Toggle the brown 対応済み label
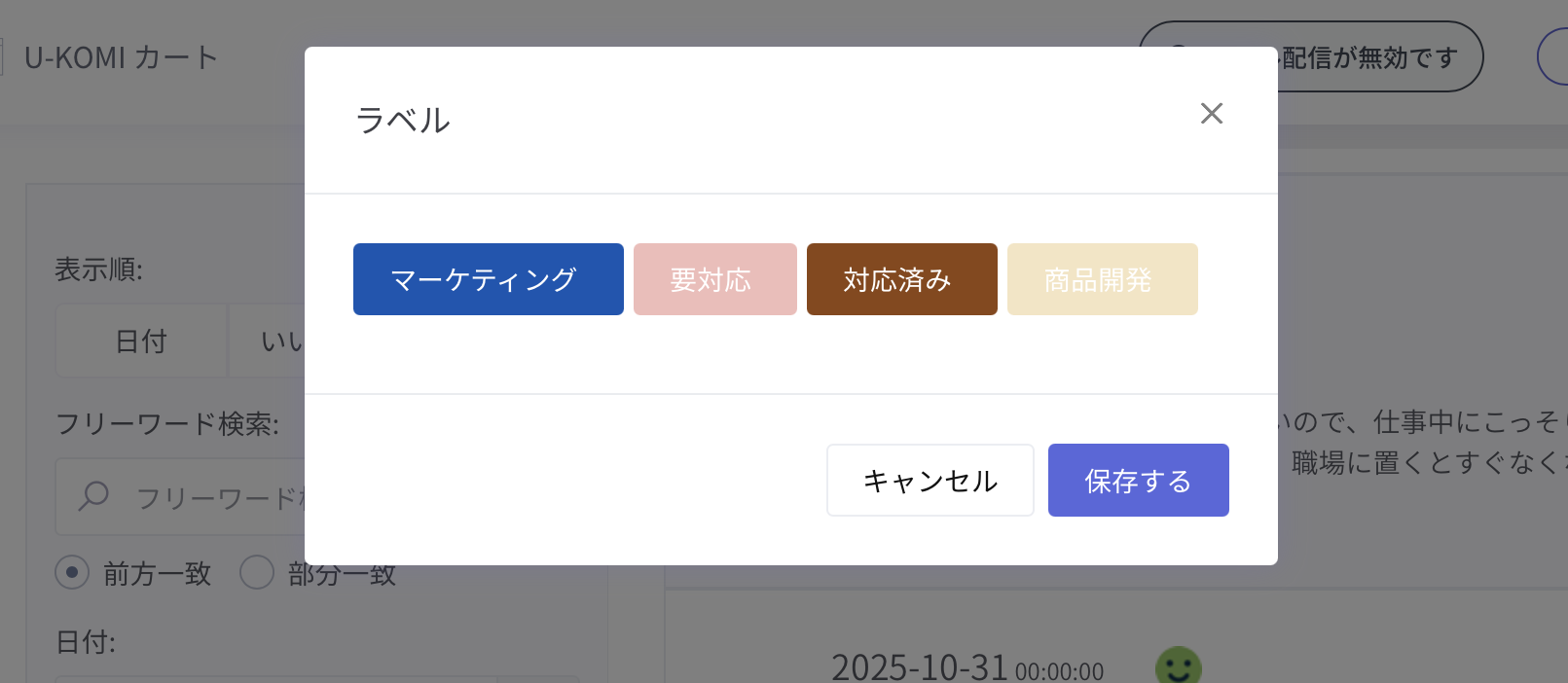The height and width of the screenshot is (683, 1568). pos(901,279)
